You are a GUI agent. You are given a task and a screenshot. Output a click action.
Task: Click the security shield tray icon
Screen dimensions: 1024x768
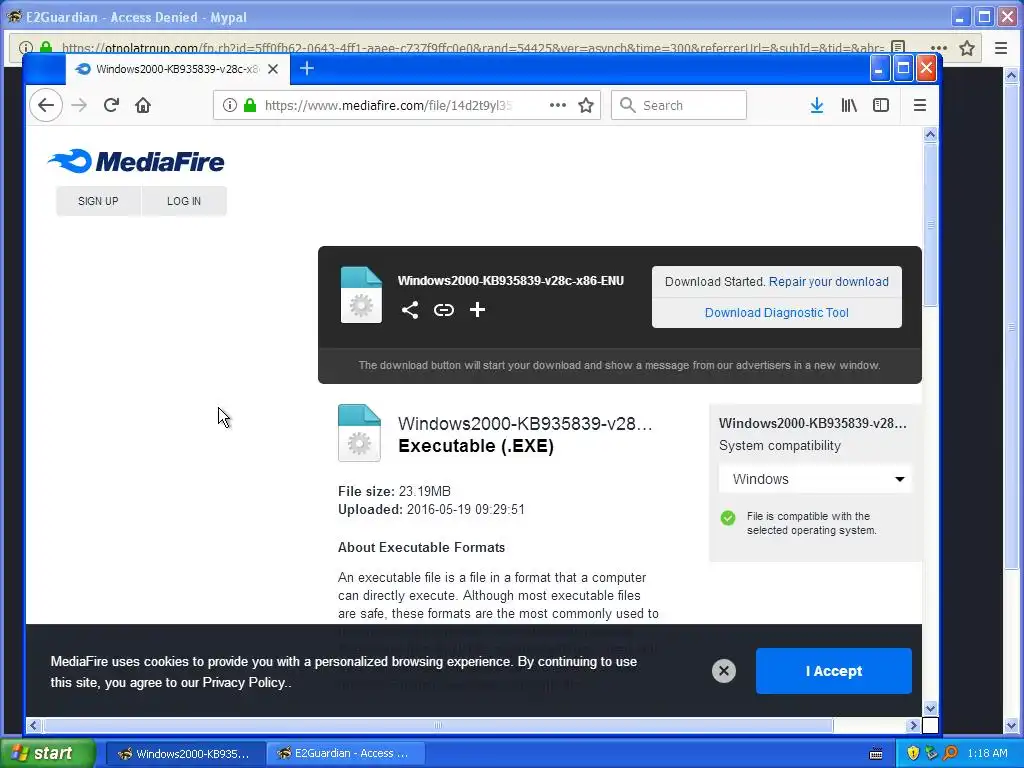[913, 753]
